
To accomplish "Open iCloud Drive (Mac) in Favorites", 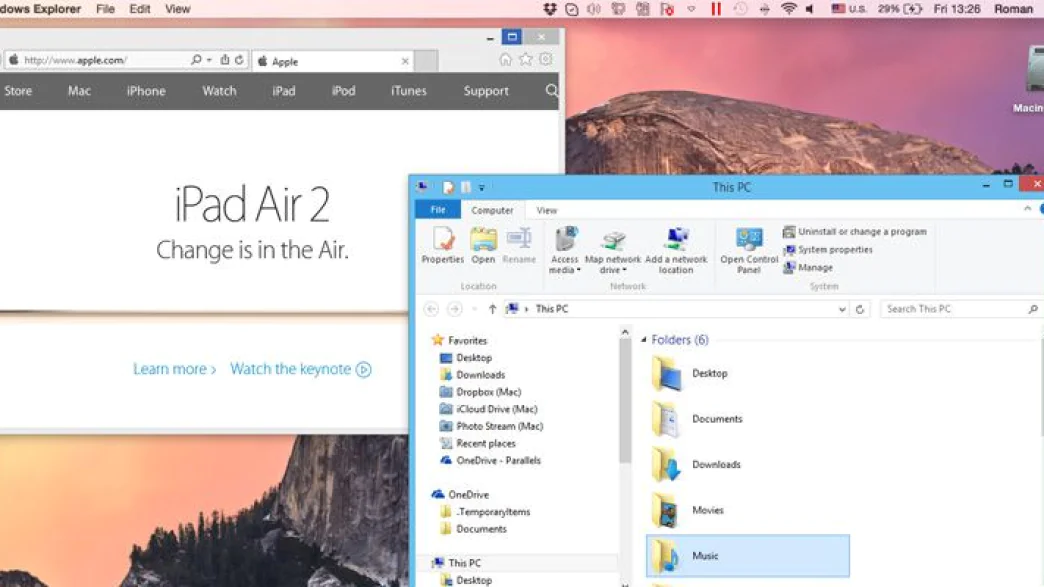I will (x=489, y=409).
